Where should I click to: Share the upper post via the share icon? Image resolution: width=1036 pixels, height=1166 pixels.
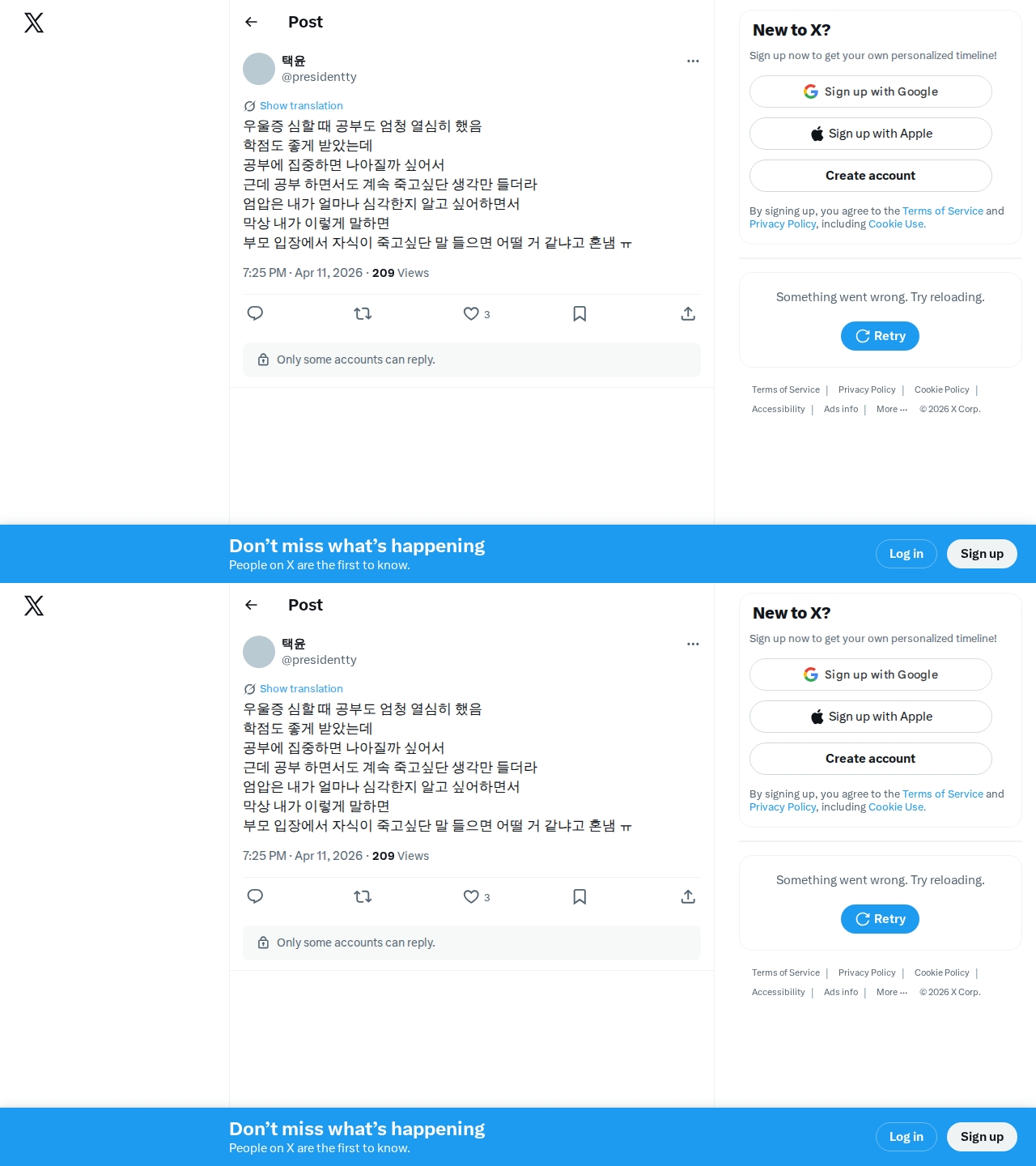[x=688, y=313]
